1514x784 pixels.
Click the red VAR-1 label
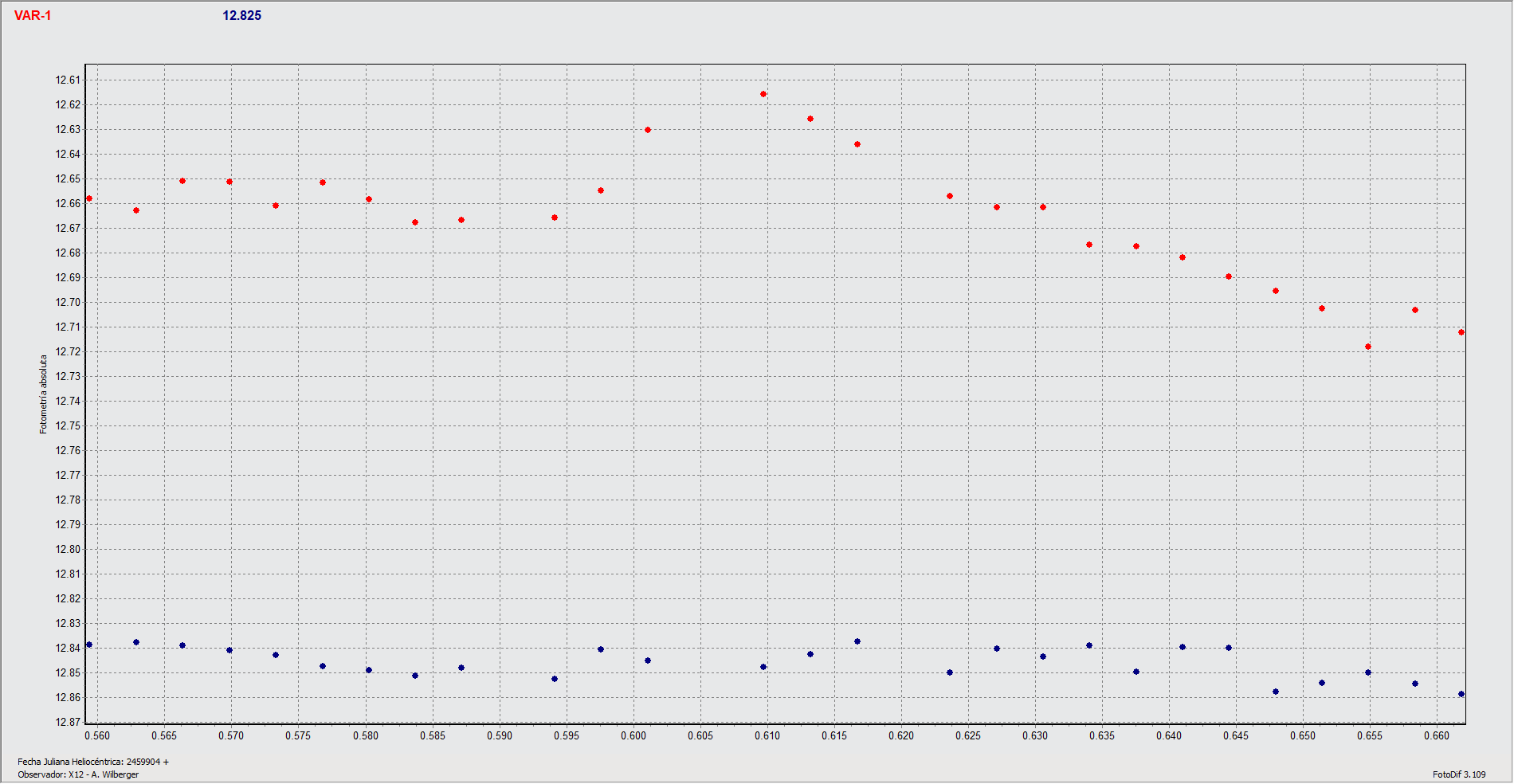pyautogui.click(x=33, y=16)
